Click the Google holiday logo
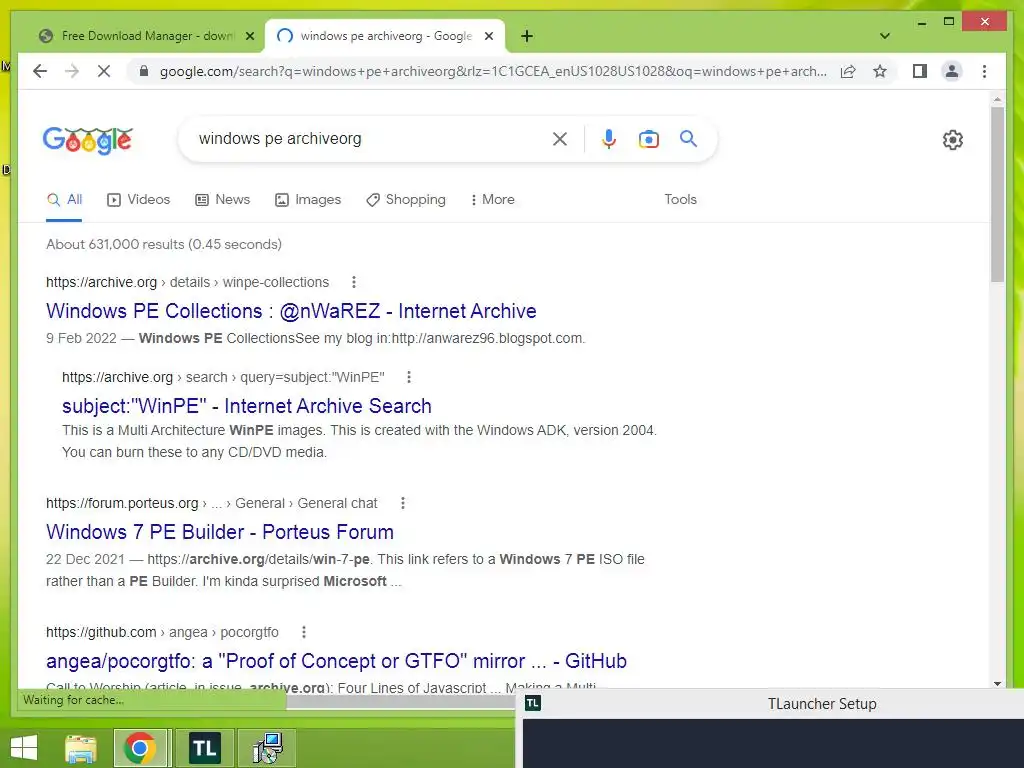Viewport: 1024px width, 768px height. pos(88,140)
